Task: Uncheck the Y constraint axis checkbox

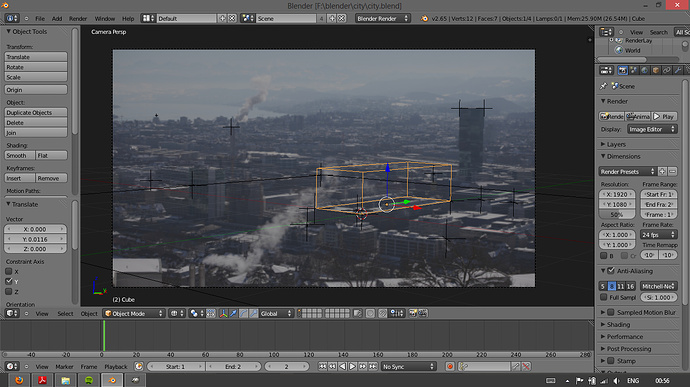Action: [x=9, y=281]
